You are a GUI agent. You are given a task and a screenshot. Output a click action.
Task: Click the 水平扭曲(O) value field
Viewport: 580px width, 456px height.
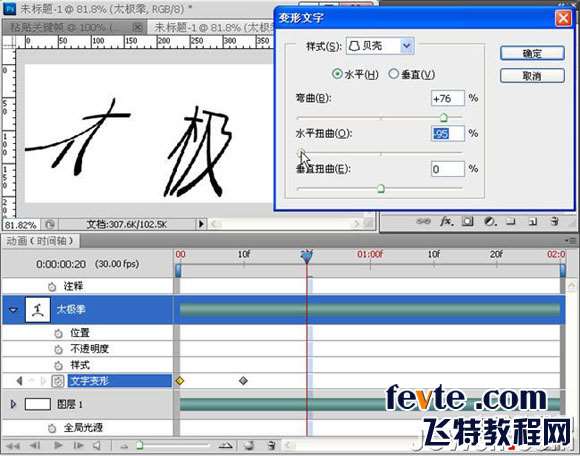447,134
